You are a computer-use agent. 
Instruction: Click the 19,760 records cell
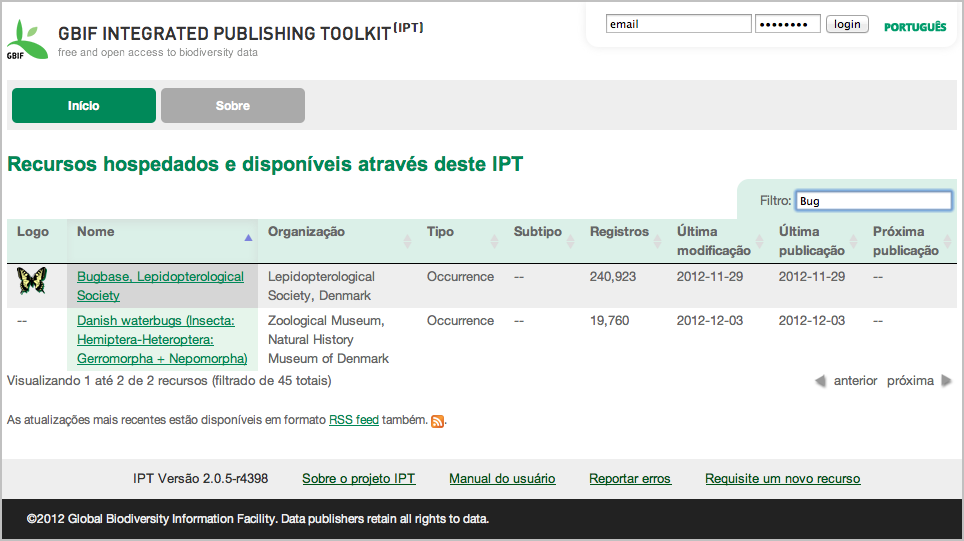(609, 320)
